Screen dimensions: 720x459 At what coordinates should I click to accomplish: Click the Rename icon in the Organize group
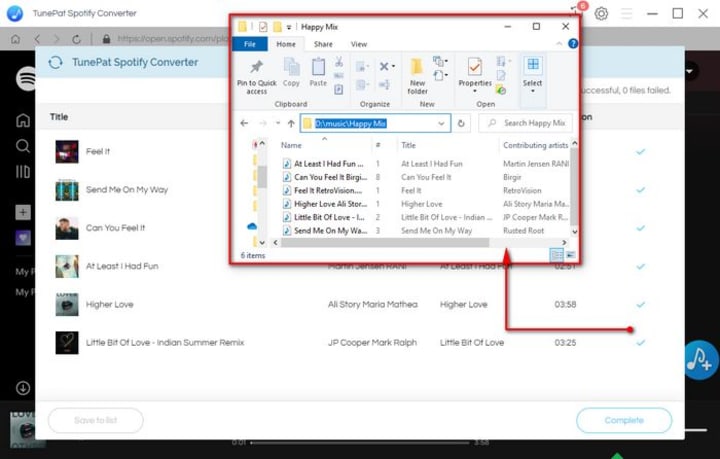pos(384,84)
